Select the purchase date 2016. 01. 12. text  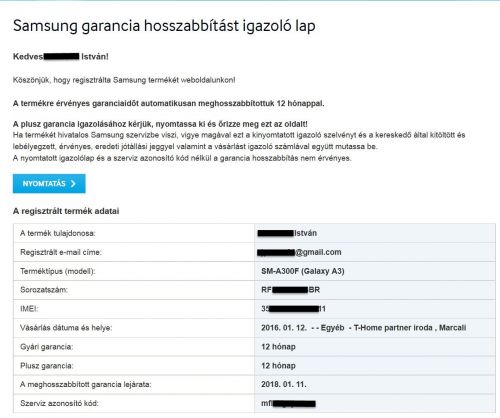(284, 328)
